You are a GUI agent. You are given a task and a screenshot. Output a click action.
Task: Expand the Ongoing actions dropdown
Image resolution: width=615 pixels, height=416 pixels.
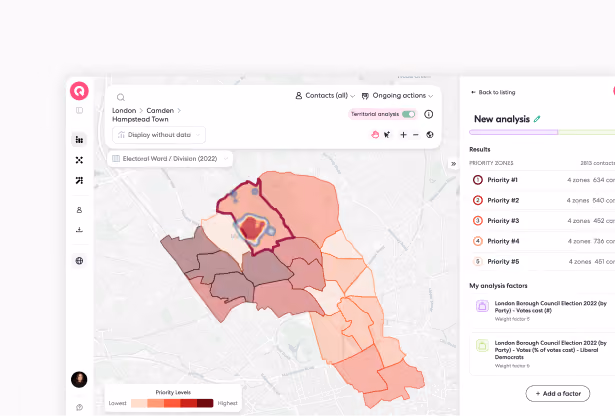click(397, 96)
